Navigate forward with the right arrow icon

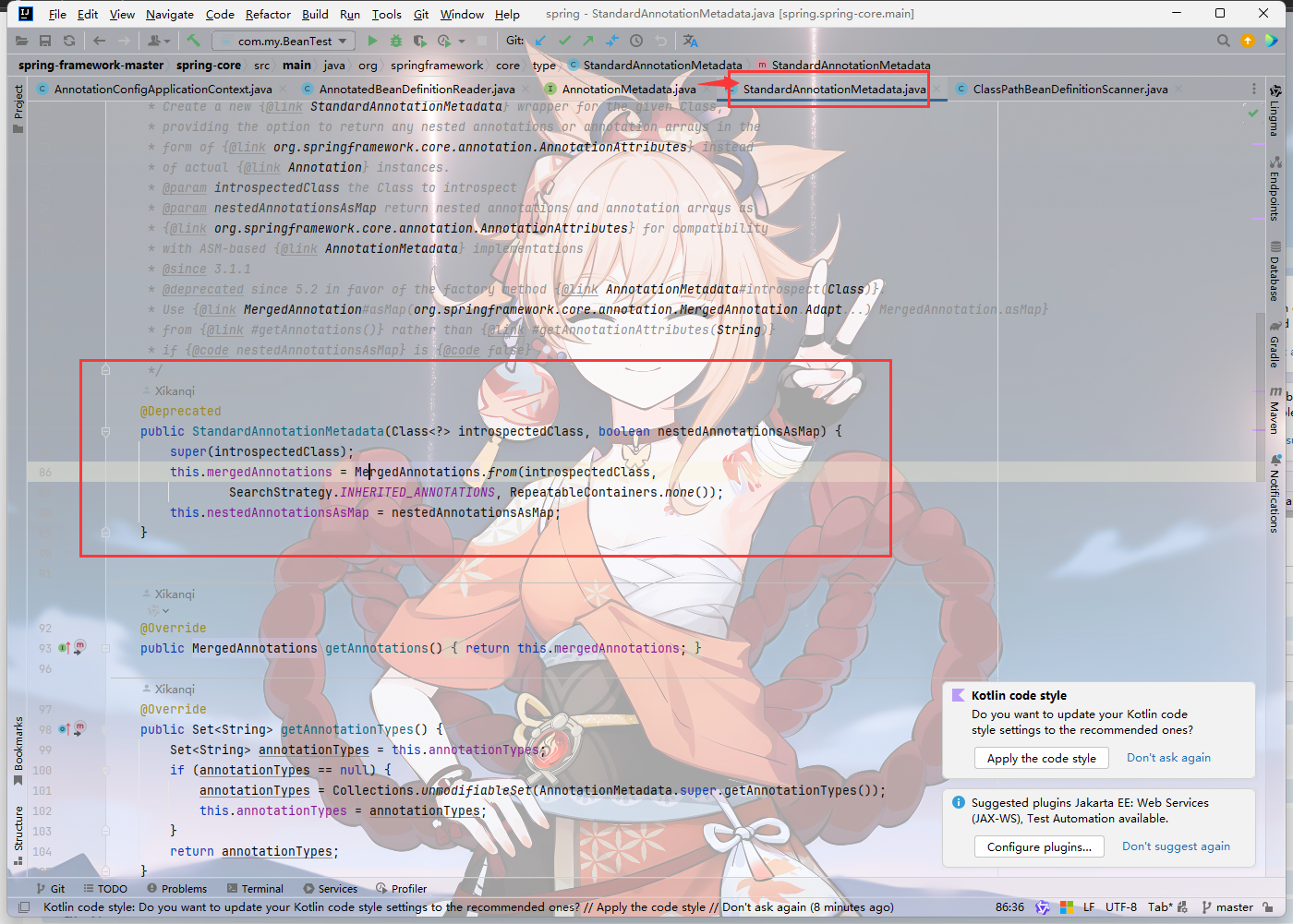[x=125, y=41]
